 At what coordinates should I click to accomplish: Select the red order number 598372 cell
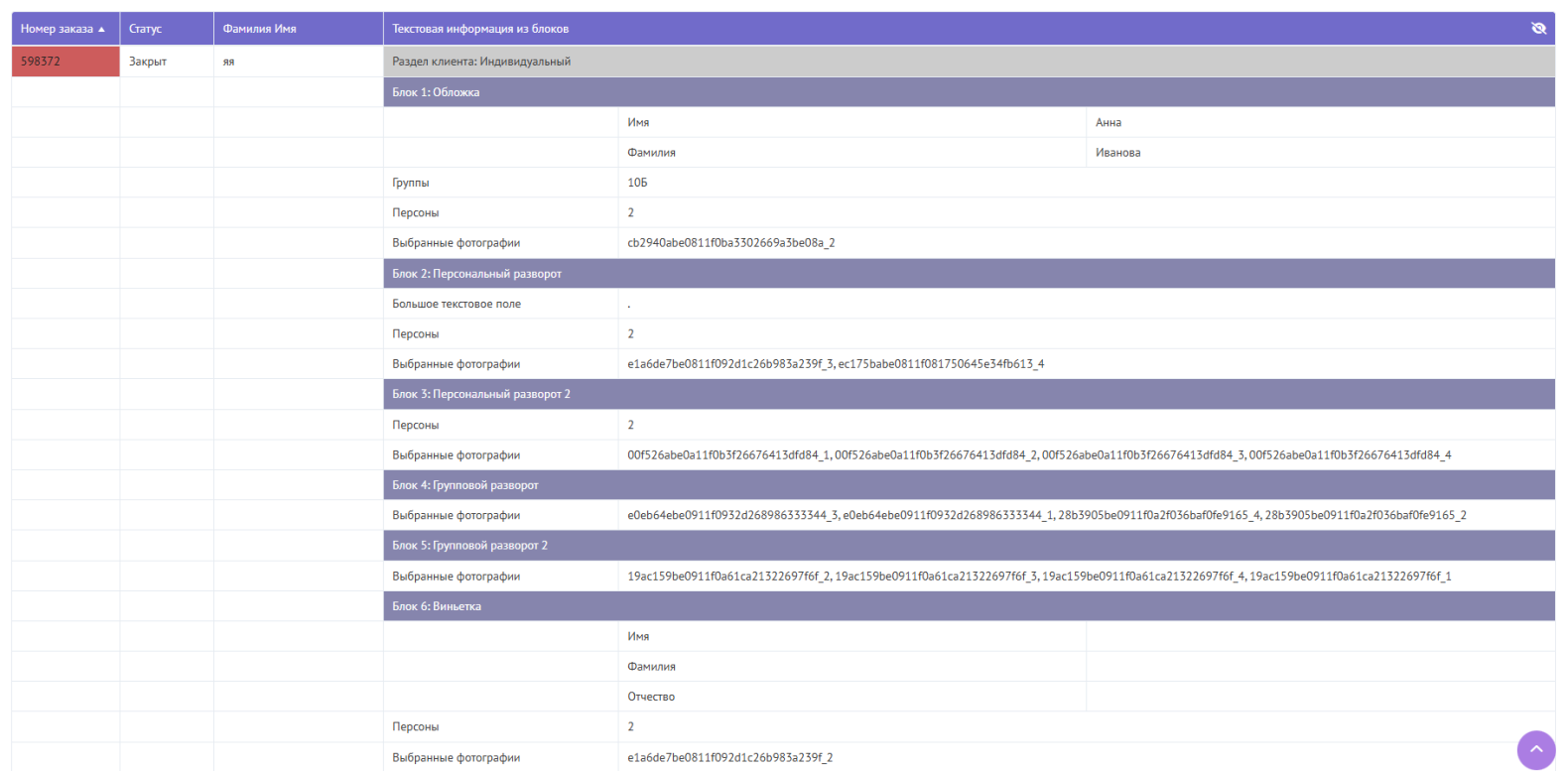point(65,62)
